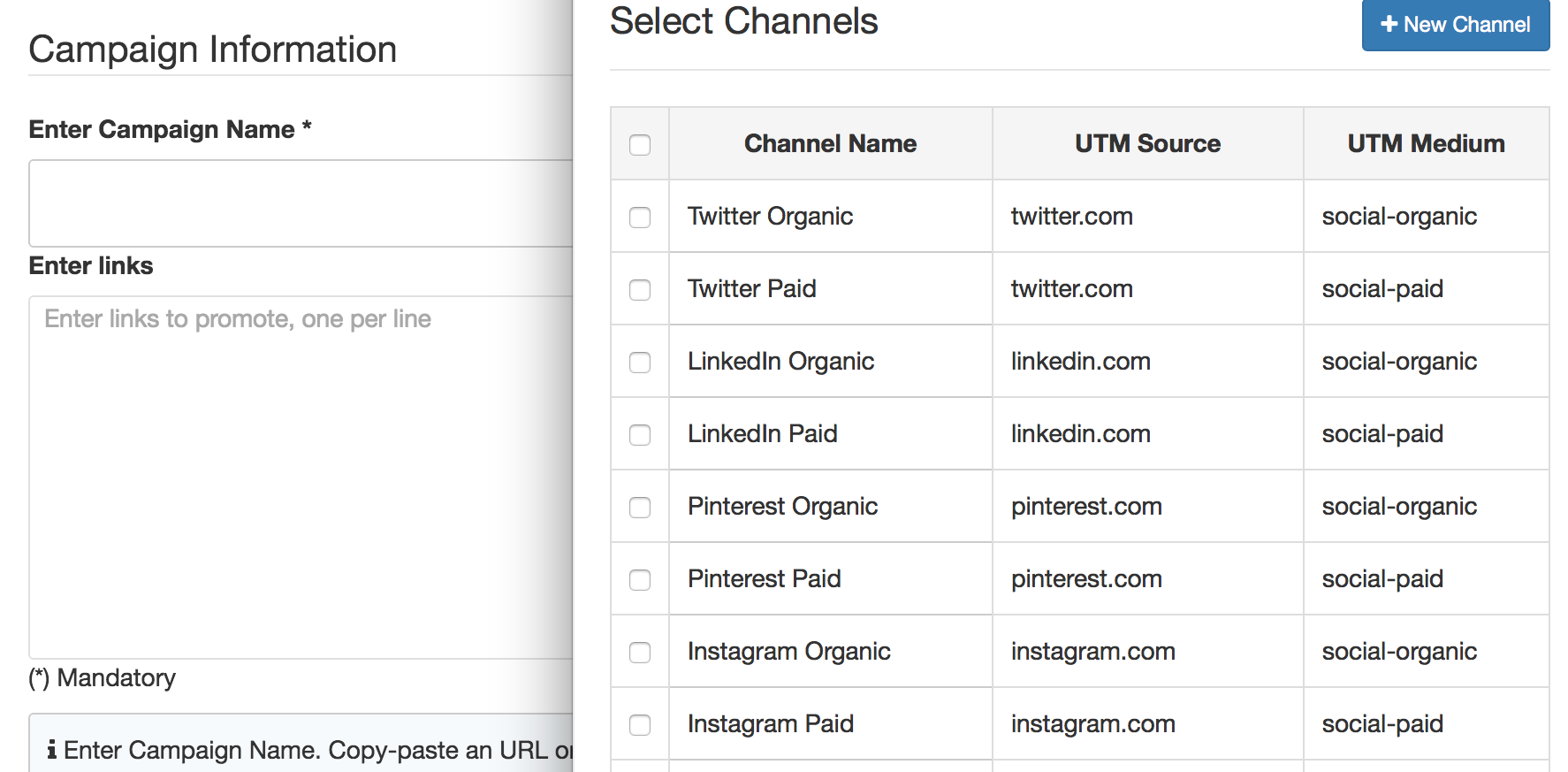Image resolution: width=1568 pixels, height=772 pixels.
Task: Click the UTM Source column header
Action: coord(1147,143)
